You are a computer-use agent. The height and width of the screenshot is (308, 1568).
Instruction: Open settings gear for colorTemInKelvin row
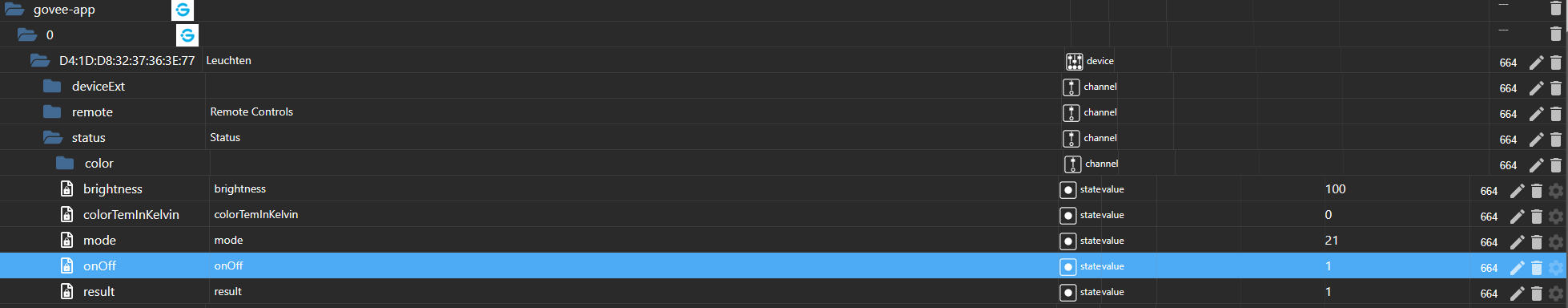click(x=1555, y=217)
